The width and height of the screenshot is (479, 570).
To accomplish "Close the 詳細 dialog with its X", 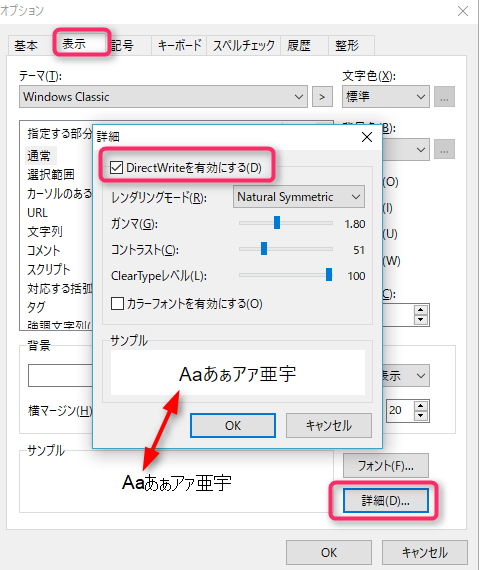I will click(x=367, y=137).
